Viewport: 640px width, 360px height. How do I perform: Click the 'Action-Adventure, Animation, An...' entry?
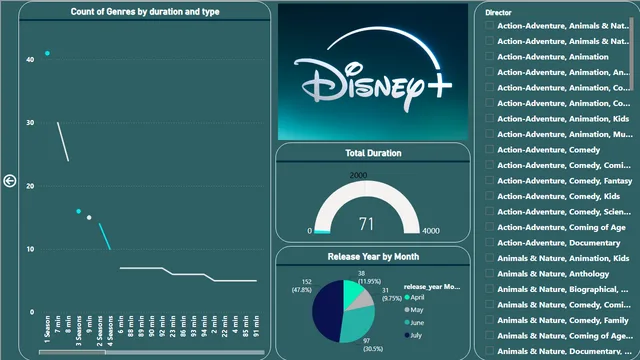(x=563, y=72)
